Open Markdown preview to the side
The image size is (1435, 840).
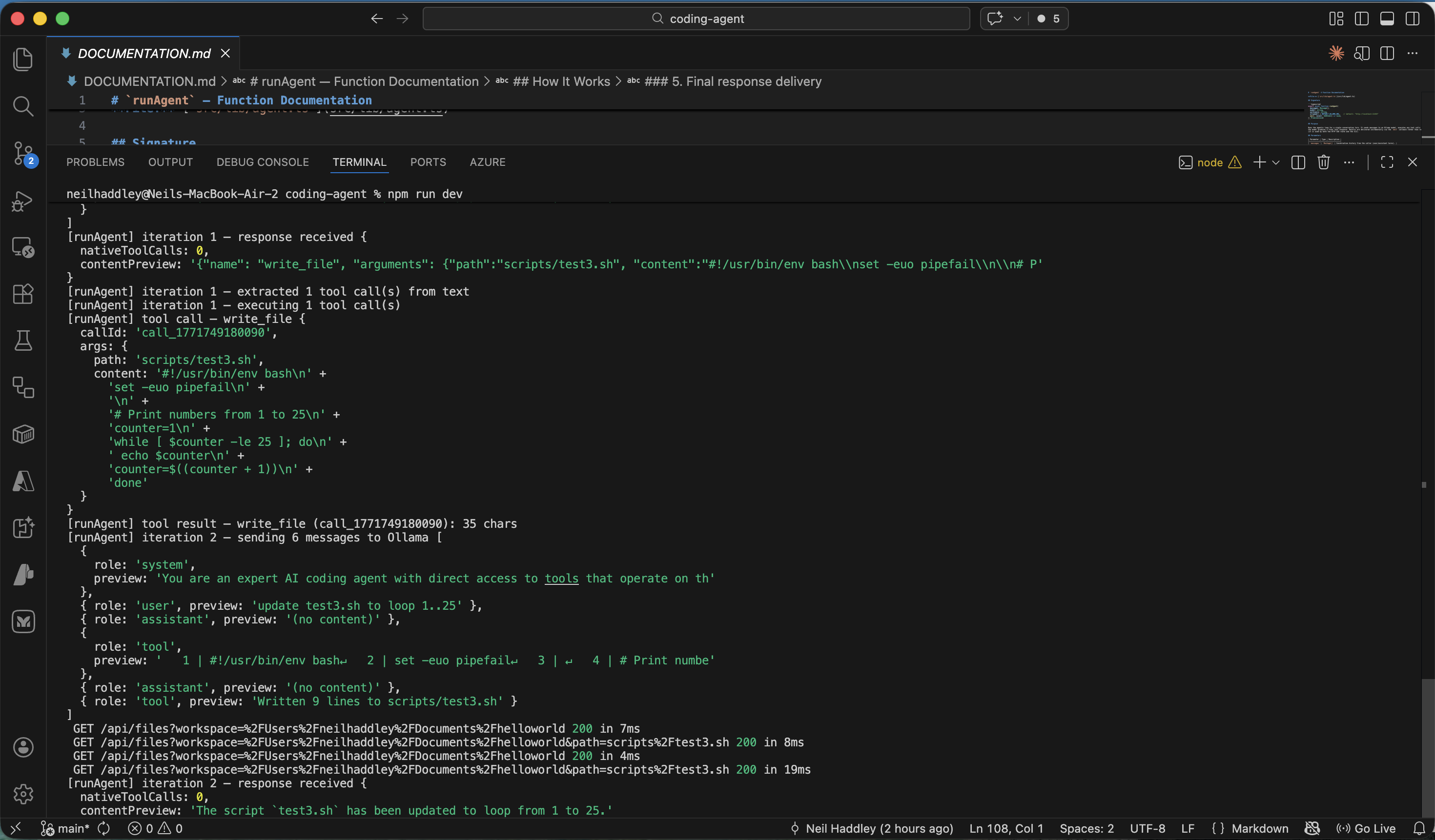click(1362, 54)
